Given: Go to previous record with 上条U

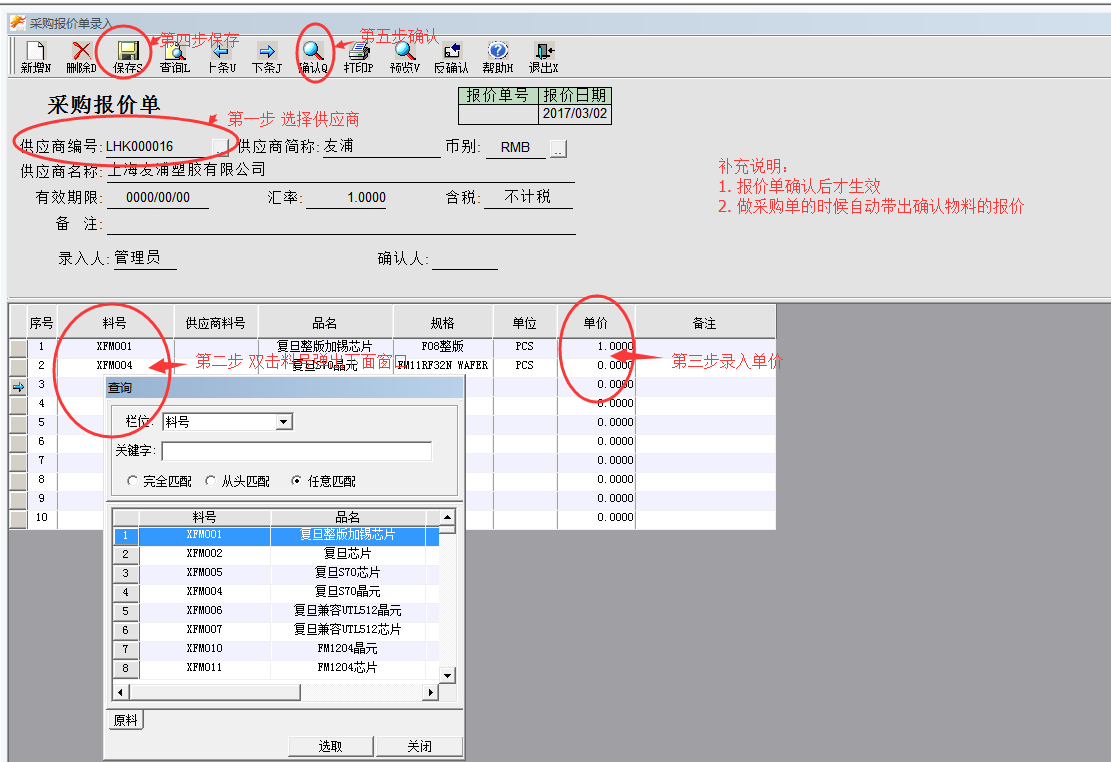Looking at the screenshot, I should 221,57.
